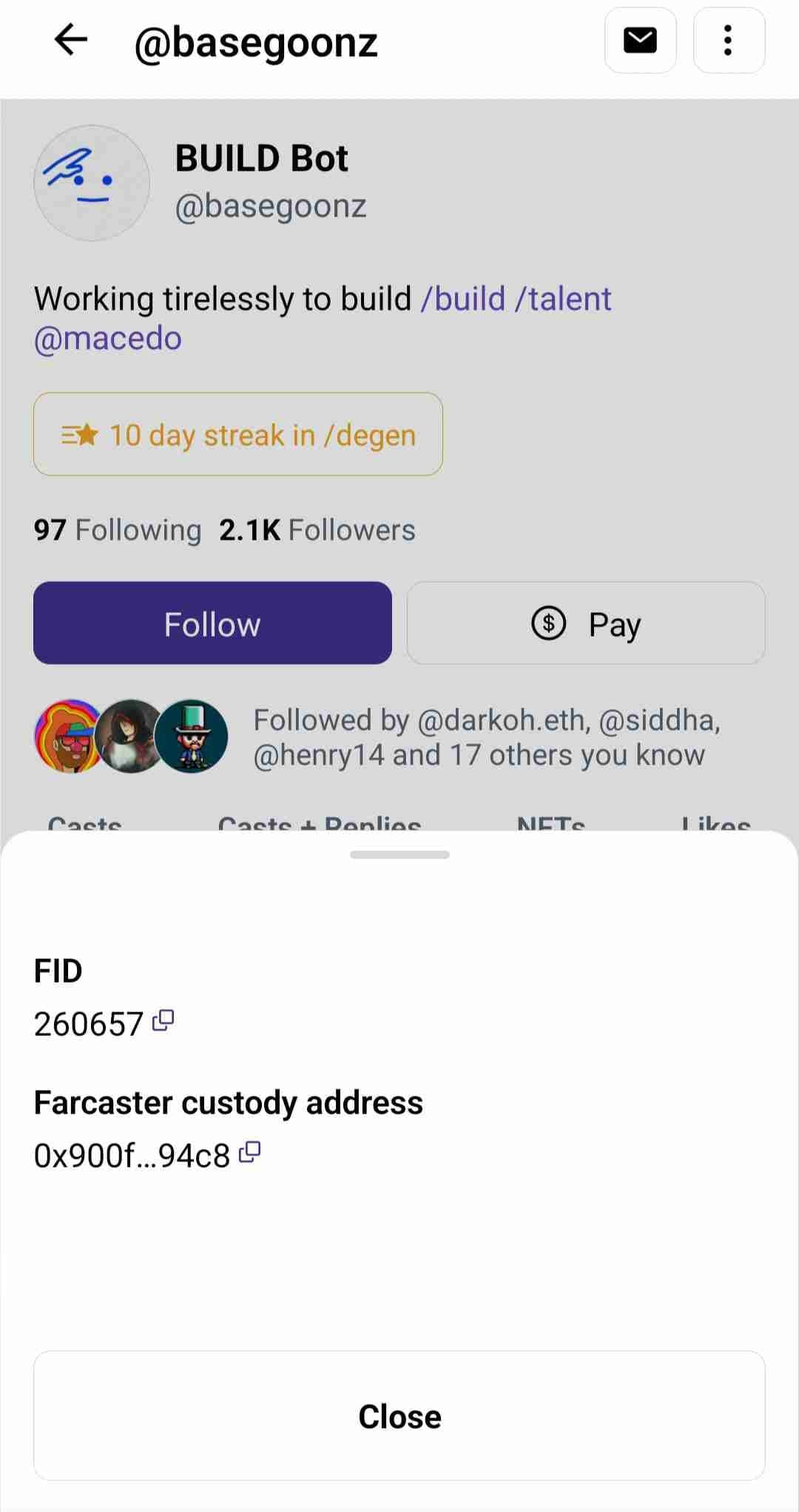Copy the FID number icon
This screenshot has height=1512, width=799.
[x=163, y=1021]
